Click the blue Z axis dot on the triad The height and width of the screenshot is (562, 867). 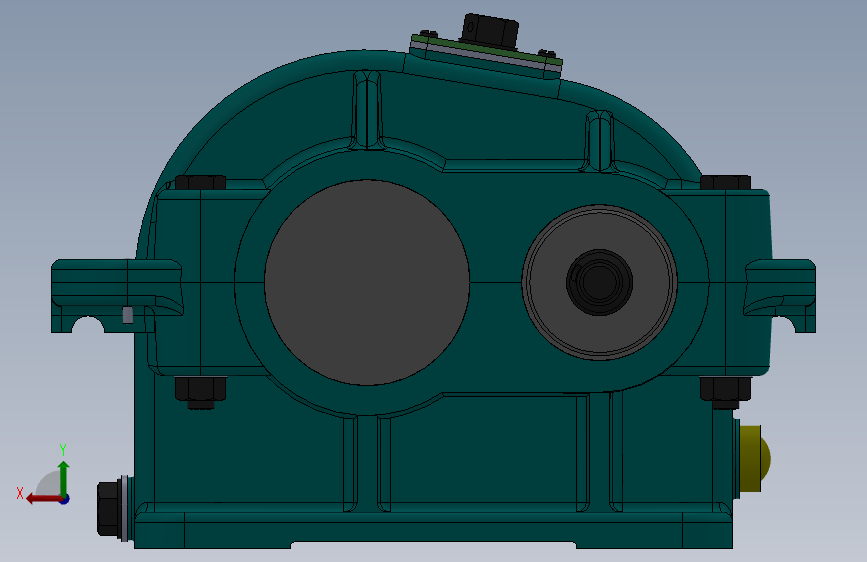[65, 499]
